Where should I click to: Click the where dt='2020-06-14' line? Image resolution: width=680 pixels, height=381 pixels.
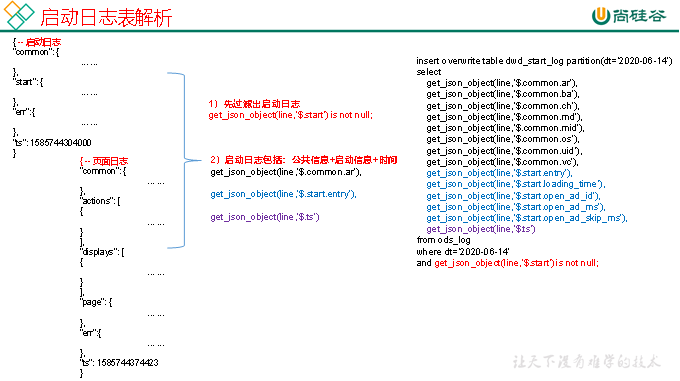[x=463, y=252]
